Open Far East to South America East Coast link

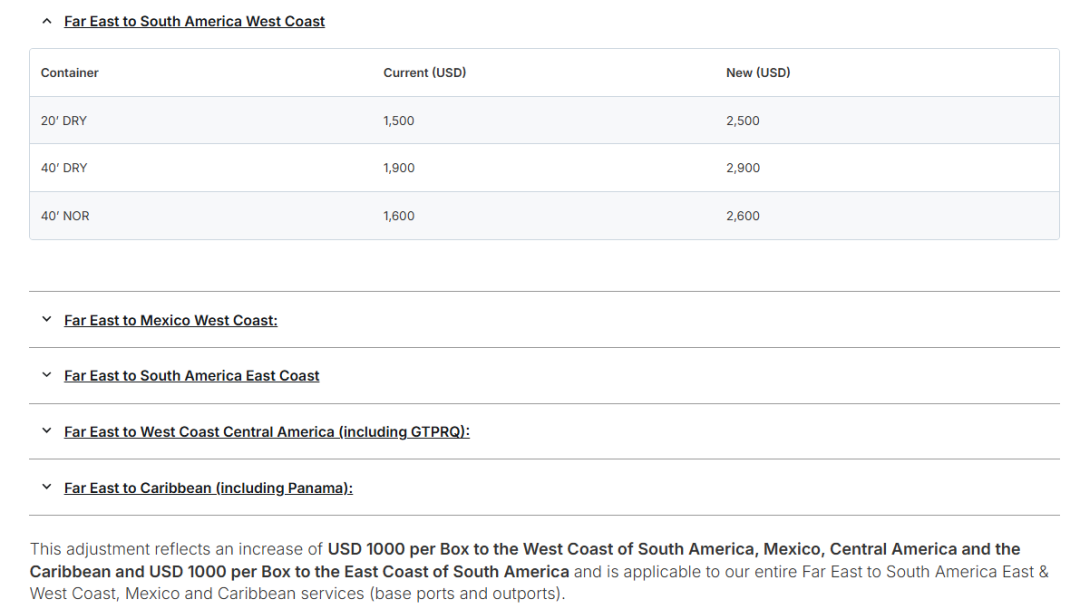click(192, 376)
